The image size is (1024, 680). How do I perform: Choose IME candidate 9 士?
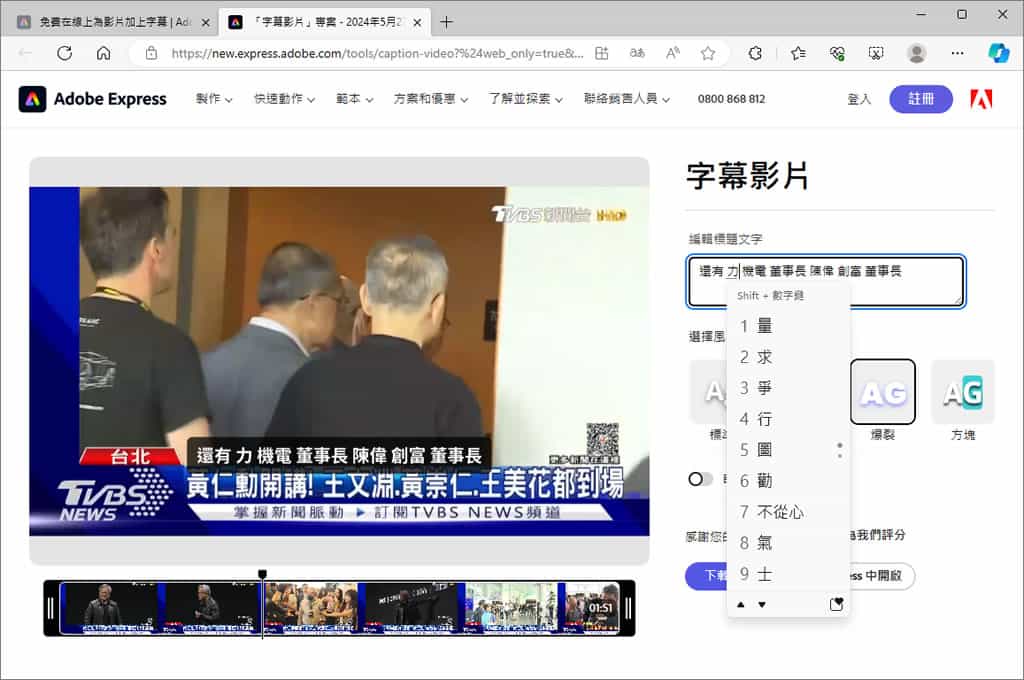[788, 574]
